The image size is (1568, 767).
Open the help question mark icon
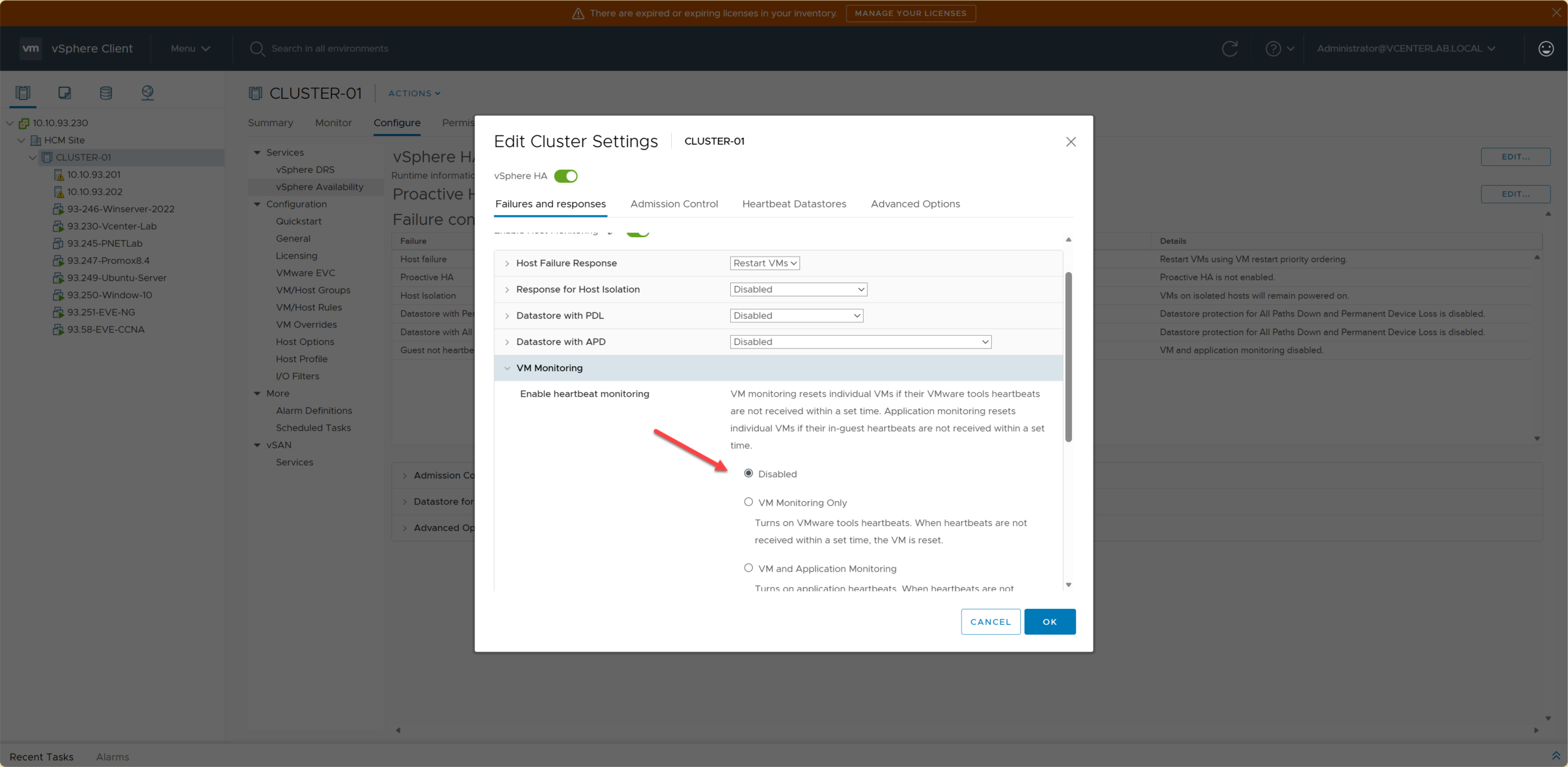click(x=1273, y=48)
